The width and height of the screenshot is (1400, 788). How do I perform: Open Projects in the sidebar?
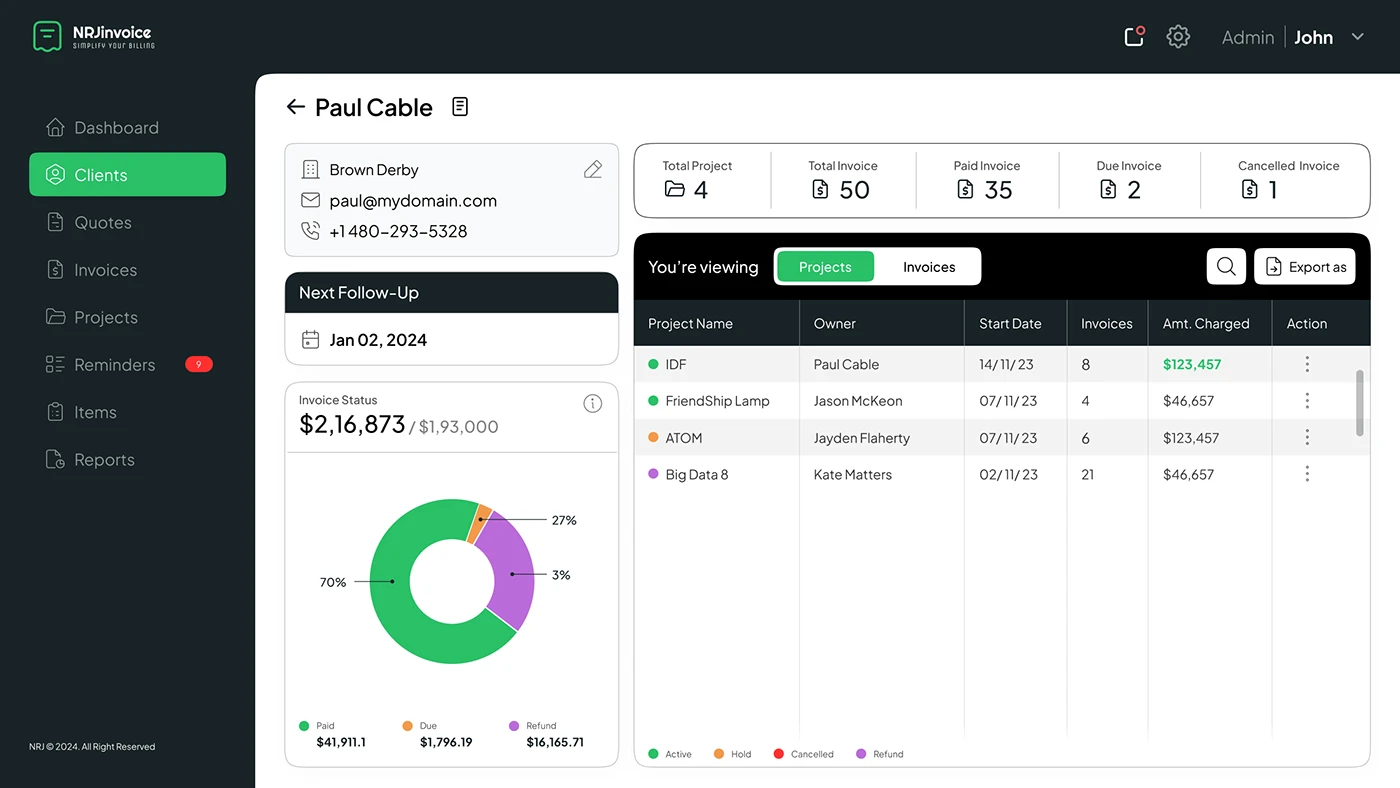coord(91,318)
